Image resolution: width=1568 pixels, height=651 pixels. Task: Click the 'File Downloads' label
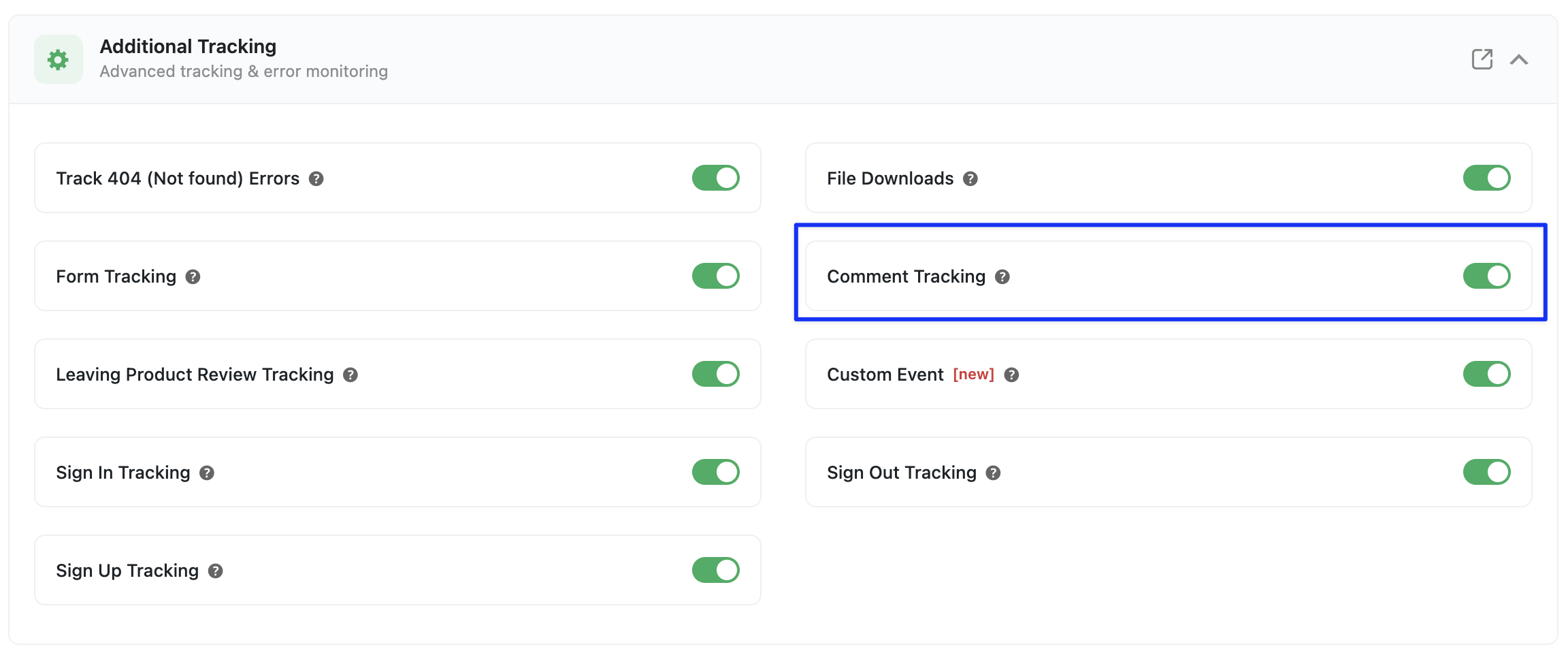[890, 178]
